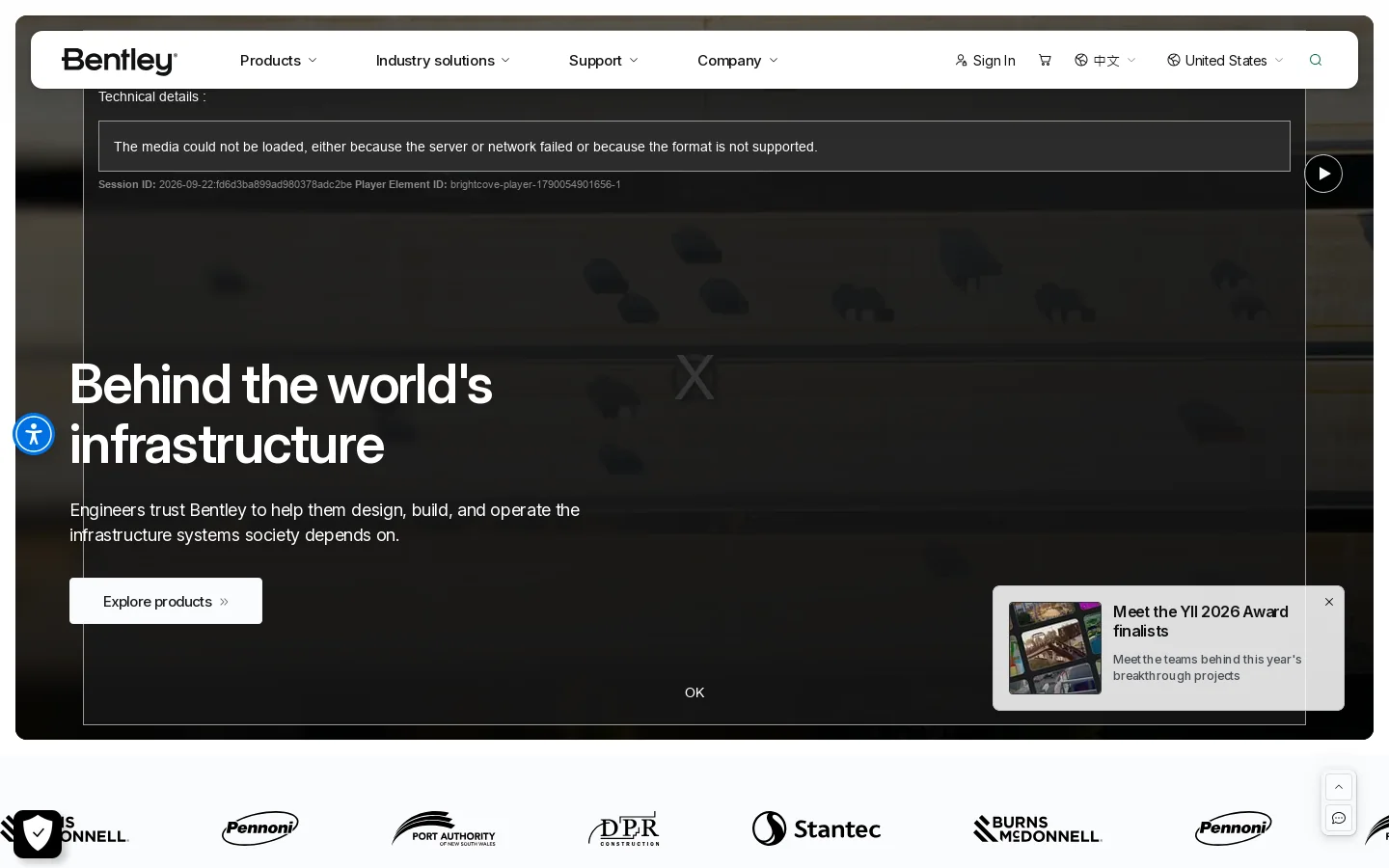Expand the Support menu

tap(604, 60)
